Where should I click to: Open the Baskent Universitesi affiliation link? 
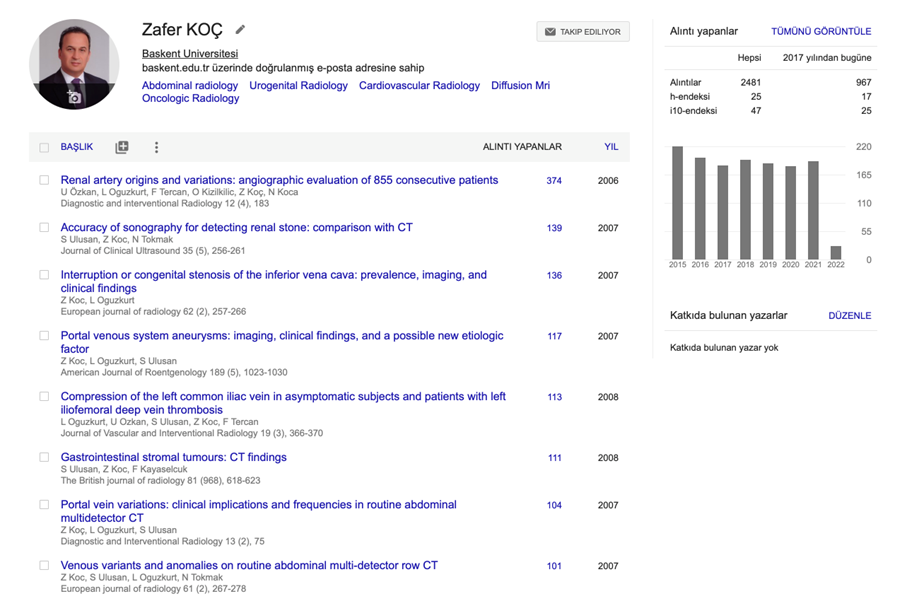coord(190,54)
